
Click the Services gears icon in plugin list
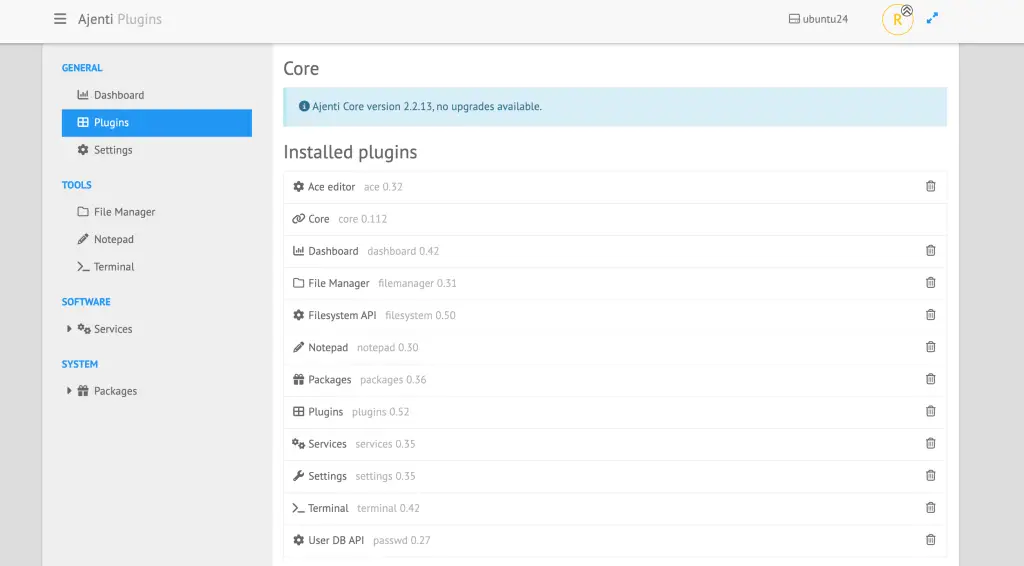pos(298,444)
